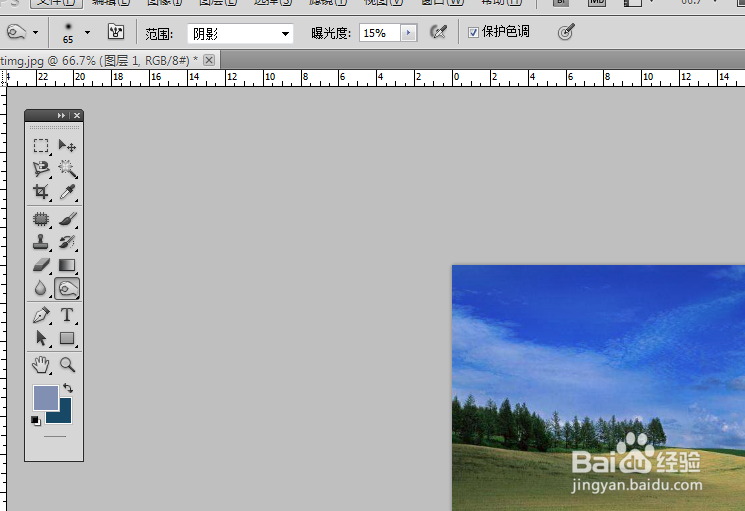Toggle the brush panel button
The width and height of the screenshot is (745, 511).
(x=115, y=32)
